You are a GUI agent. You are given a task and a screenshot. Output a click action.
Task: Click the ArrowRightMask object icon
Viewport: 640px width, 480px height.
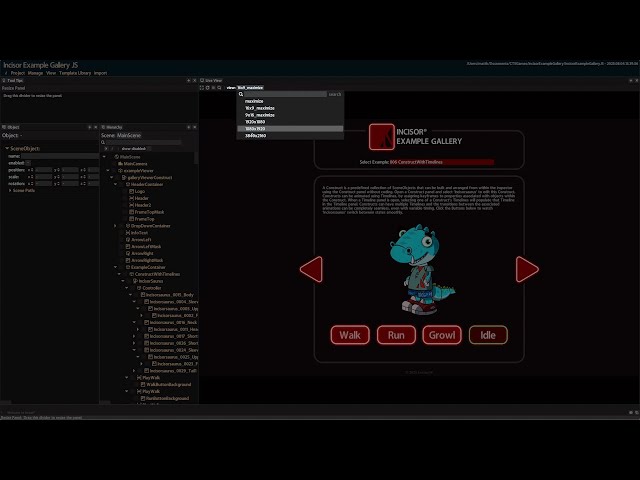(x=128, y=260)
